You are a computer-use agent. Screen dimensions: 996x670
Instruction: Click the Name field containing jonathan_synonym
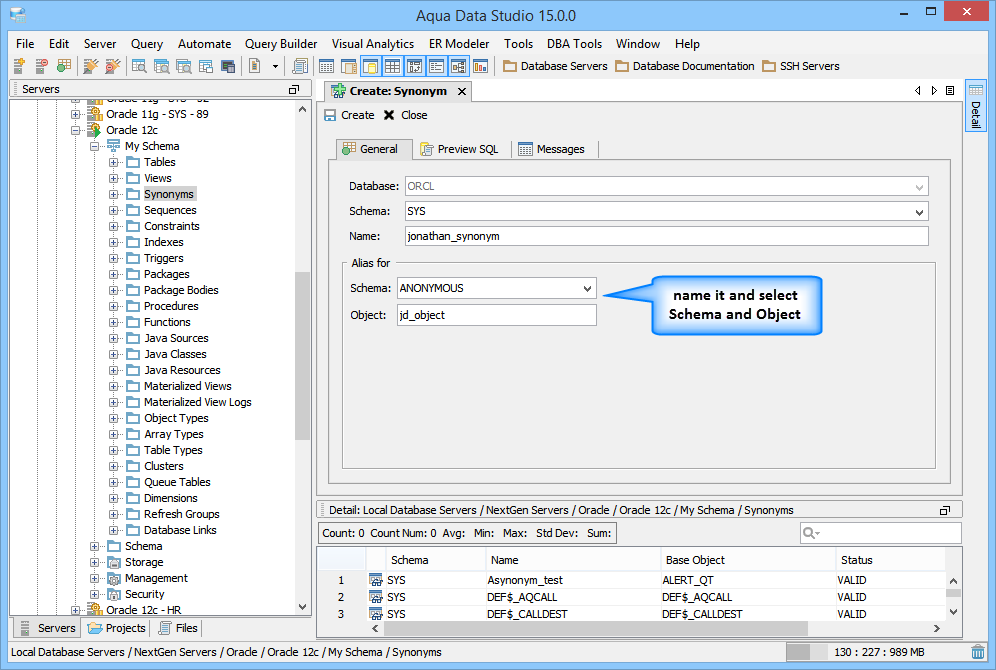[666, 236]
